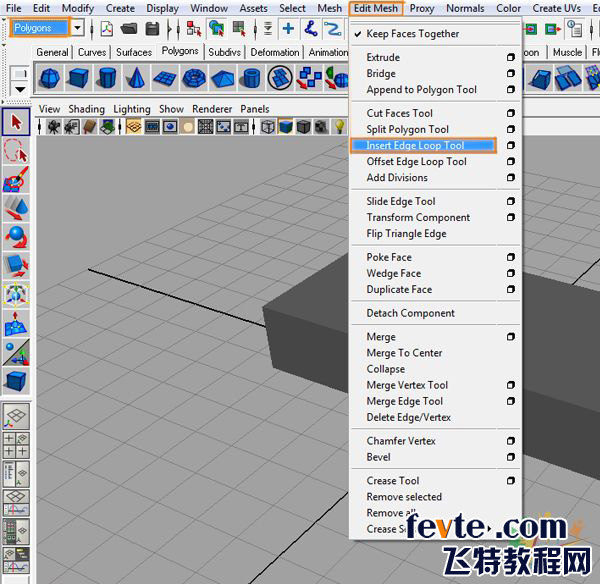Select the Four View layout

pos(16,445)
